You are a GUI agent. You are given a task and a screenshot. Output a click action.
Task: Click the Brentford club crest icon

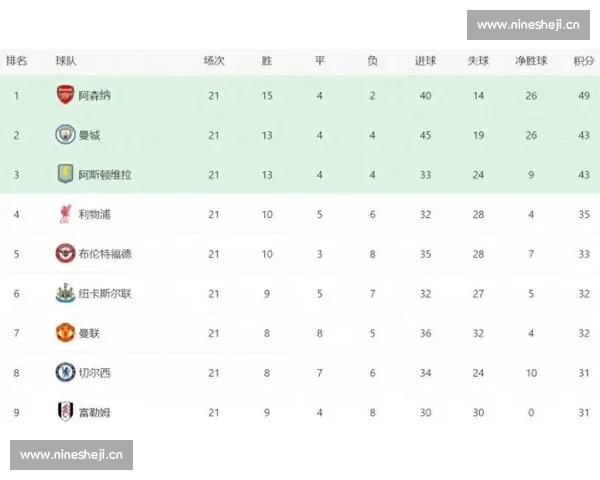pyautogui.click(x=65, y=253)
